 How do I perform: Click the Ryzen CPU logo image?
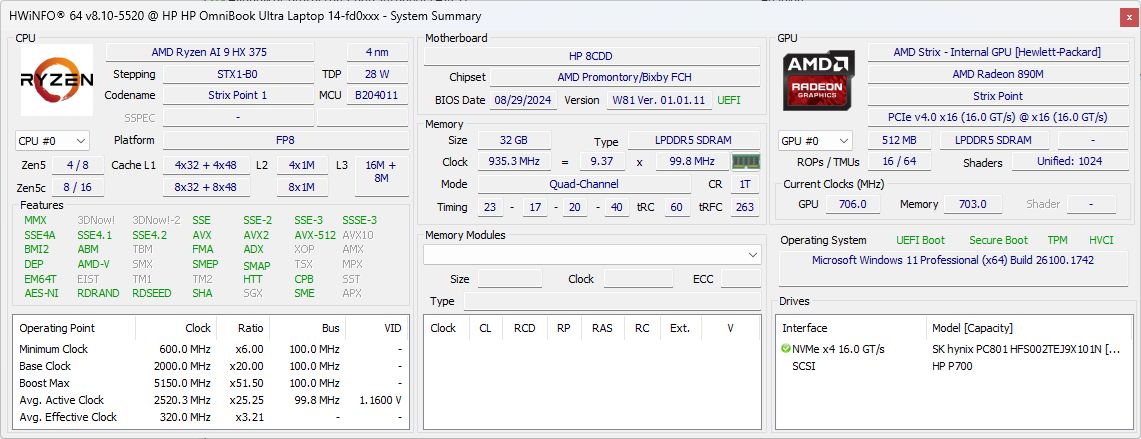pyautogui.click(x=57, y=80)
